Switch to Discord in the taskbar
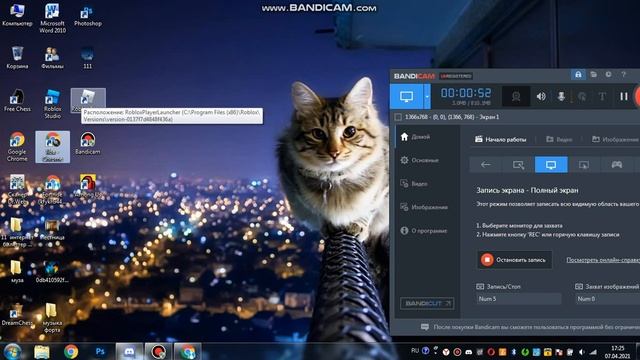 click(129, 351)
